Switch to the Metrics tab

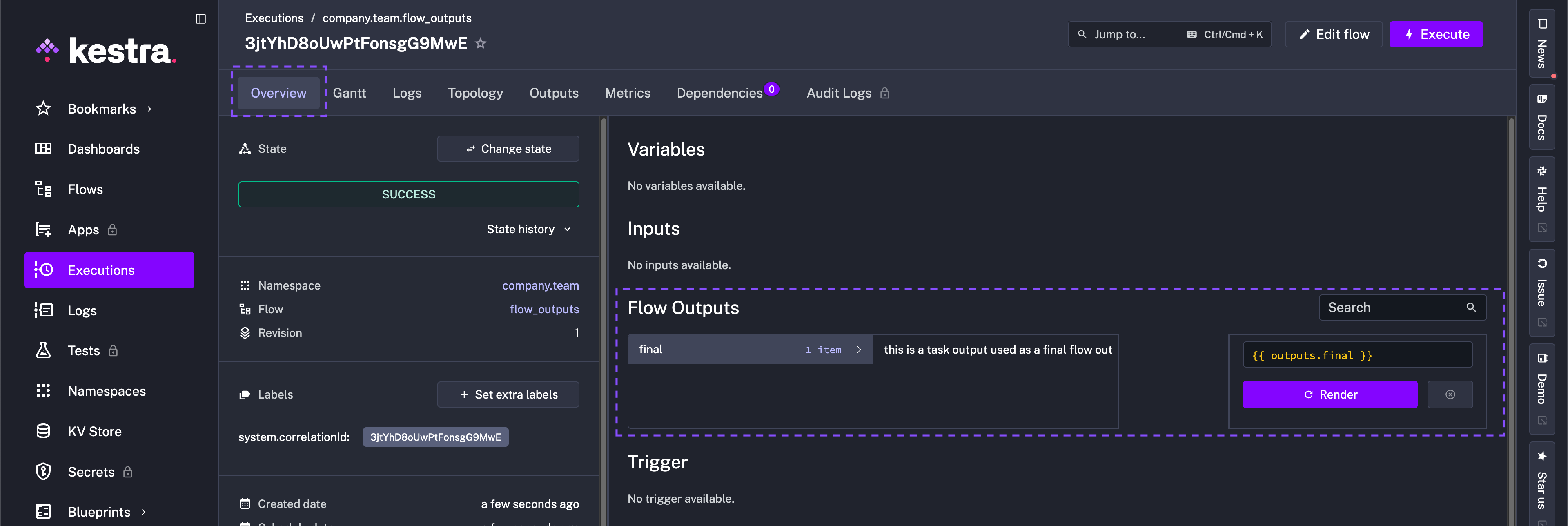tap(628, 93)
